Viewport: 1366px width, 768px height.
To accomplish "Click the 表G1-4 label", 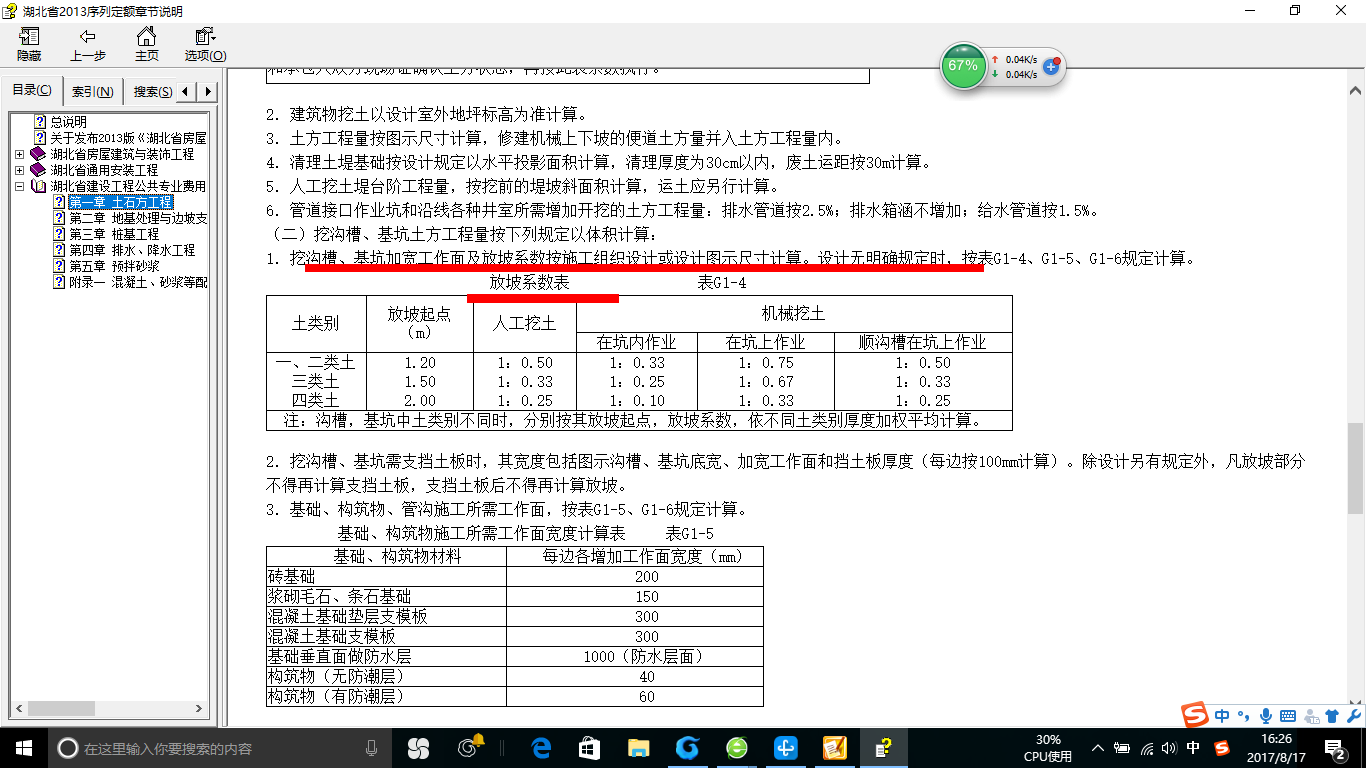I will (722, 283).
